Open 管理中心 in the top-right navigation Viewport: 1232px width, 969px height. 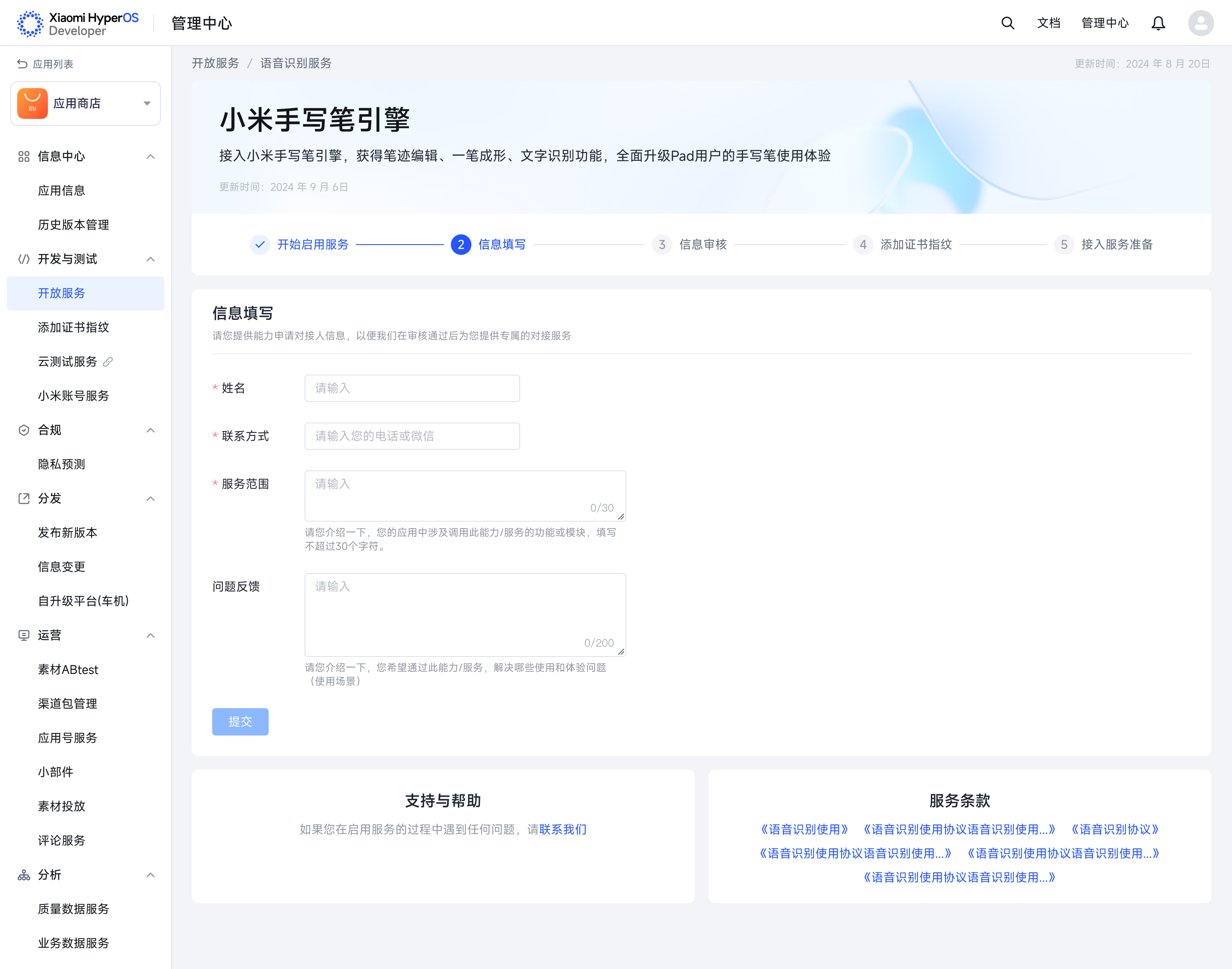click(x=1105, y=23)
